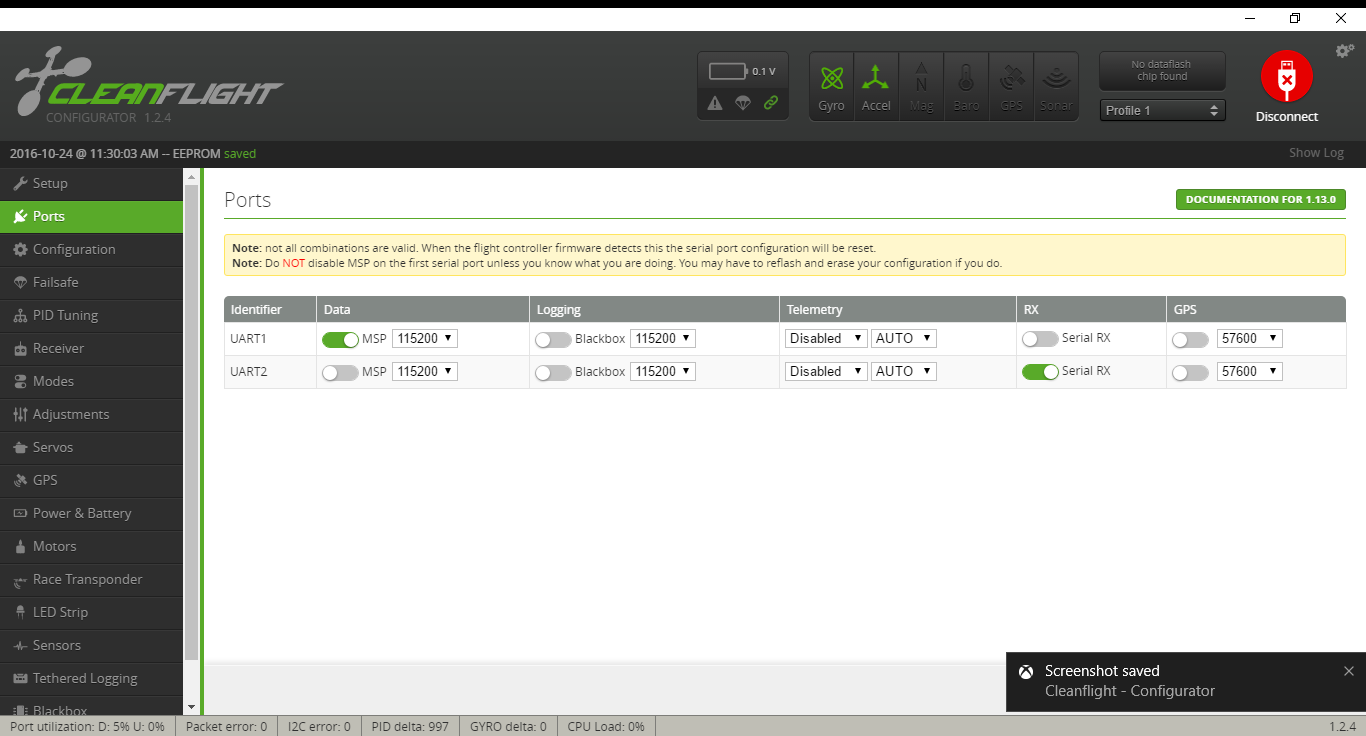Click the No dataflash chip found indicator
1366x736 pixels.
(x=1162, y=71)
